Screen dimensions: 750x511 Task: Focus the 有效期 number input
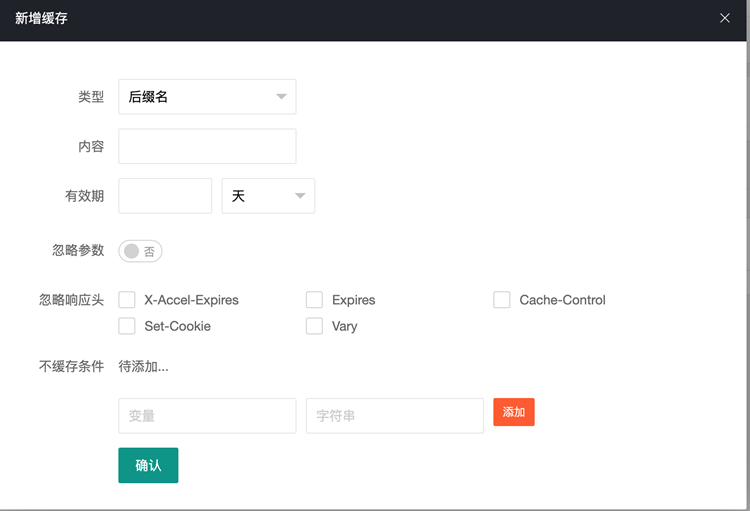[x=165, y=196]
